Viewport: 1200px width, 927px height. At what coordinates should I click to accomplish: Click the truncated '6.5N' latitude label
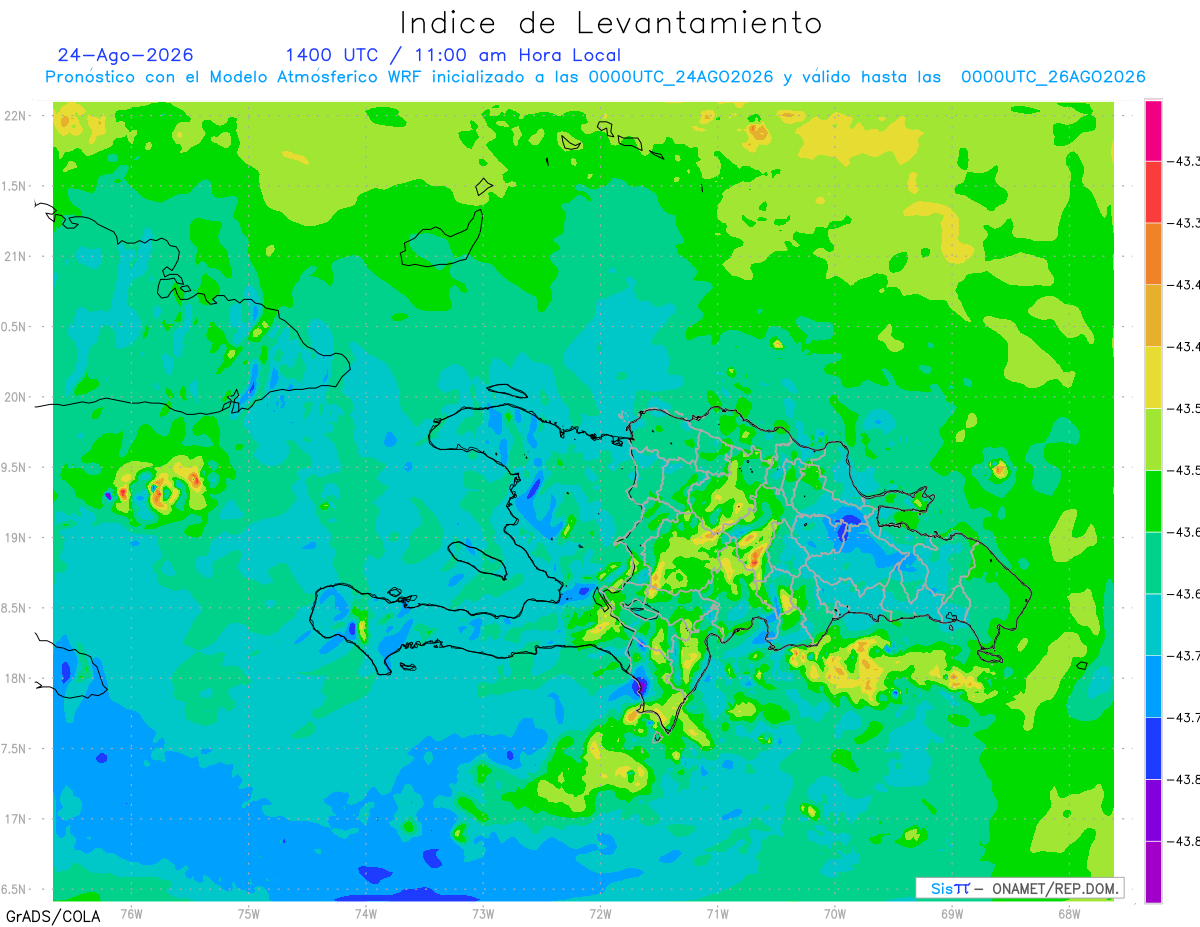(13, 890)
